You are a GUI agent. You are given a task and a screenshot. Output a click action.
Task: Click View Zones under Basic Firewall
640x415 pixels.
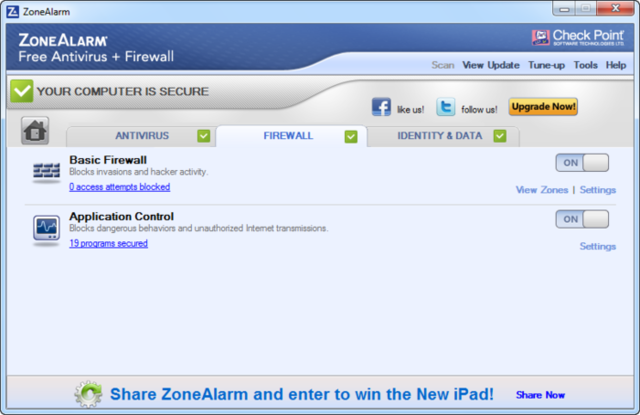[542, 190]
